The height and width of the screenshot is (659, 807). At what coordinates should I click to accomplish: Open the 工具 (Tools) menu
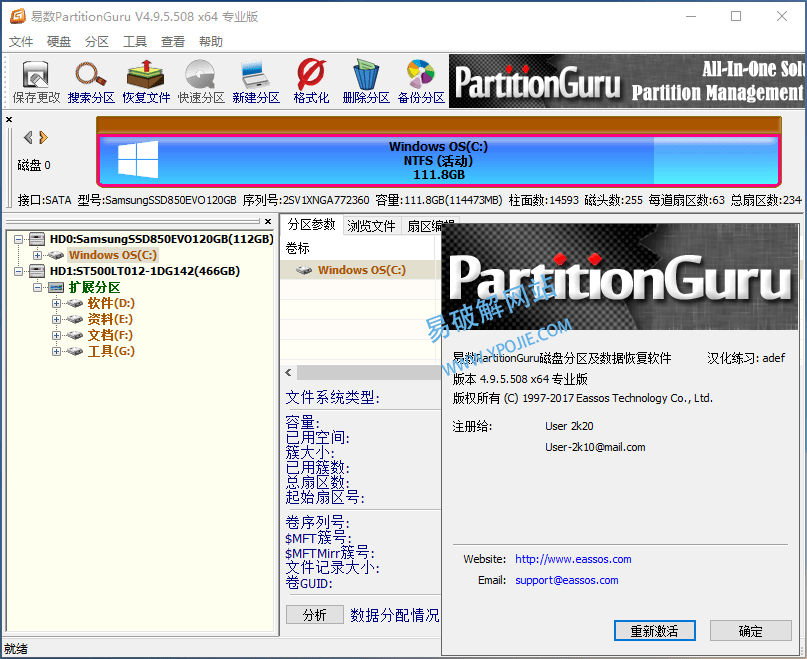[135, 41]
